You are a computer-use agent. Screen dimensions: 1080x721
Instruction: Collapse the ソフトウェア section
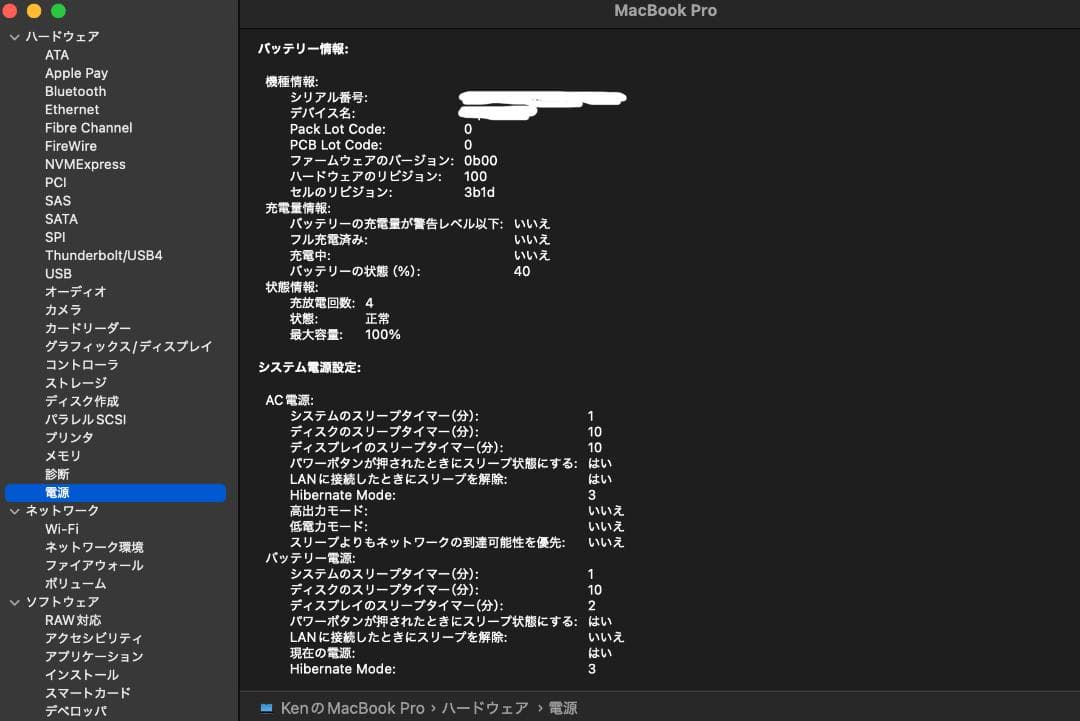(x=14, y=601)
